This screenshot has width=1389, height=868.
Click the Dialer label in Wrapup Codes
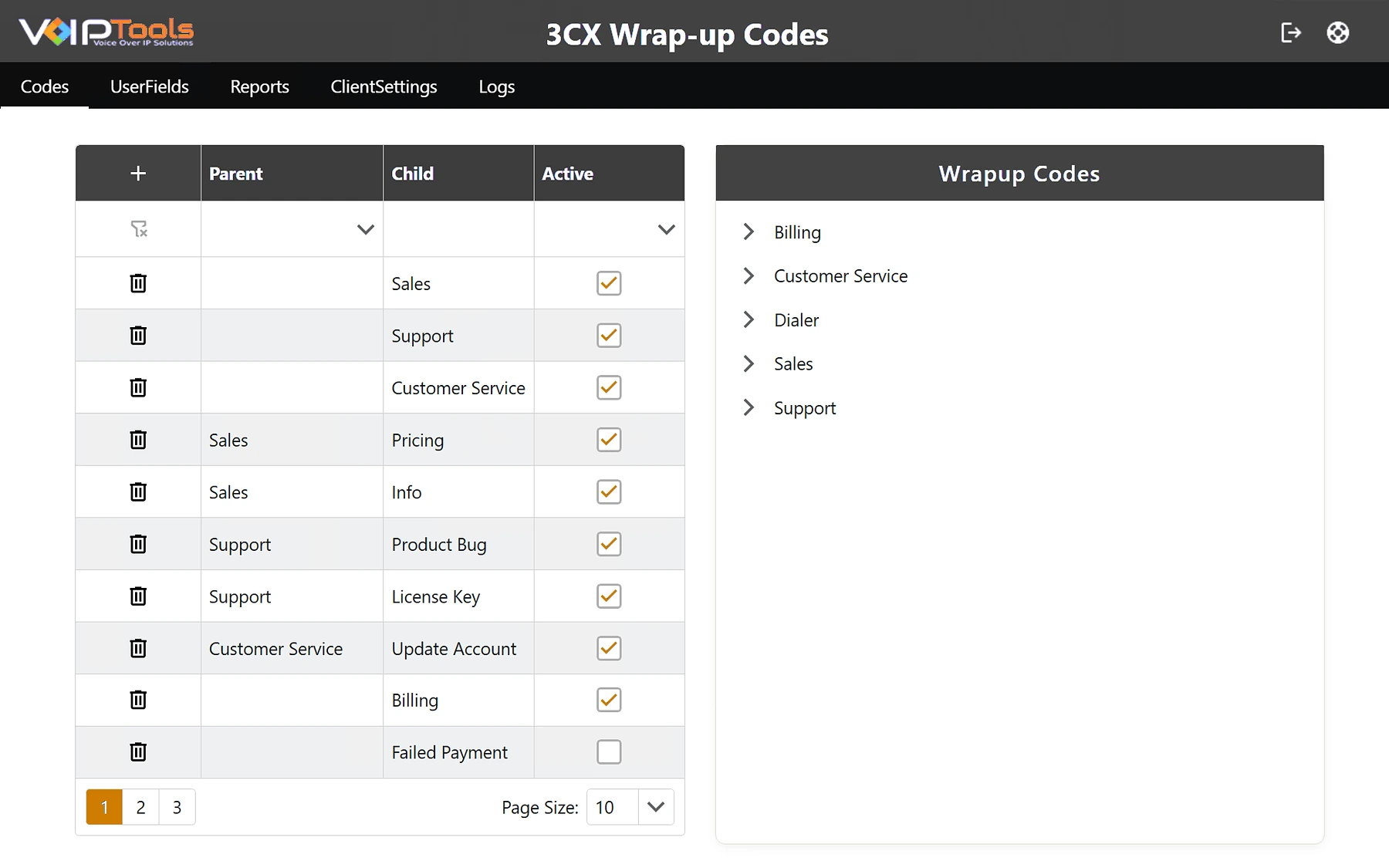[x=796, y=320]
